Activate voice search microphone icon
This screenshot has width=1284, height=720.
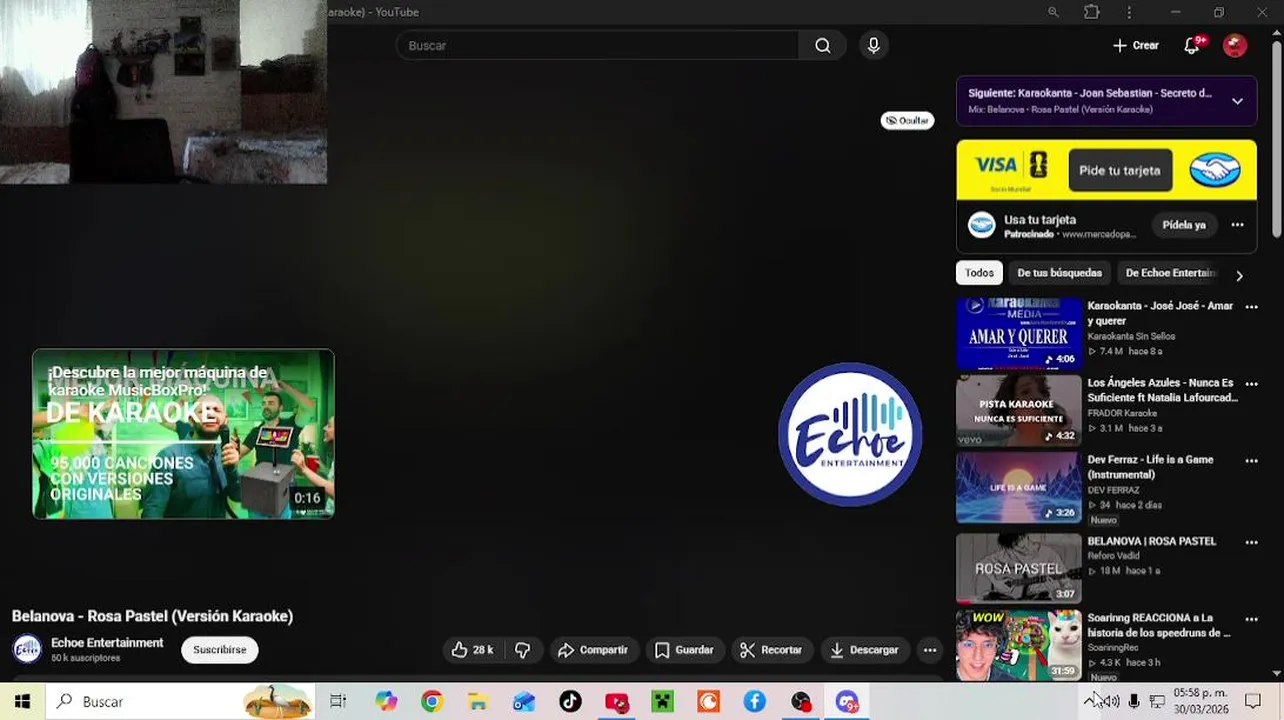click(873, 45)
